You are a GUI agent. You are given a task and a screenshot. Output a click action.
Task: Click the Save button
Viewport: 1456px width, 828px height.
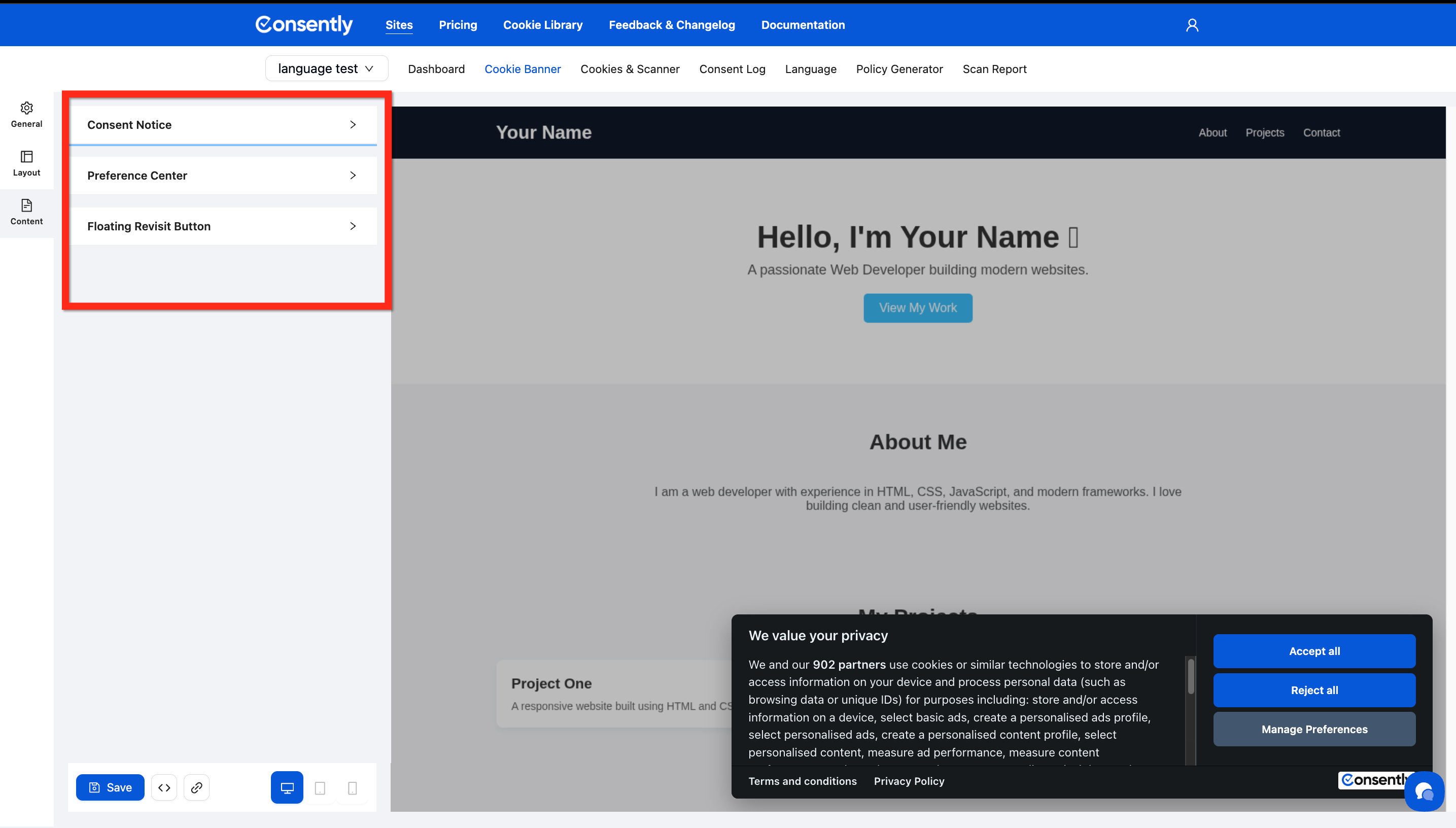point(110,787)
